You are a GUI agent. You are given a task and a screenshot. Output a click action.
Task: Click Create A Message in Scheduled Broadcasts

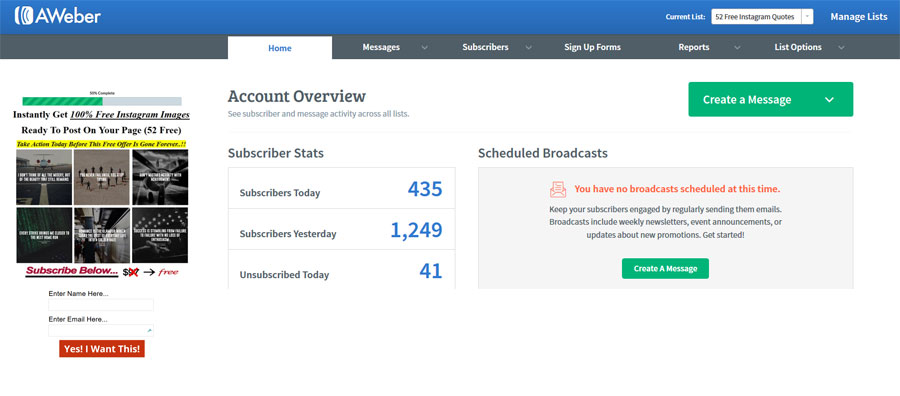[x=665, y=268]
